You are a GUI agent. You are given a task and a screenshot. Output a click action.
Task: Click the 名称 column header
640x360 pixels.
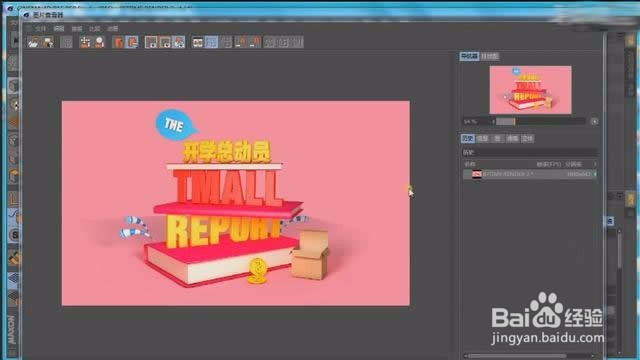470,164
